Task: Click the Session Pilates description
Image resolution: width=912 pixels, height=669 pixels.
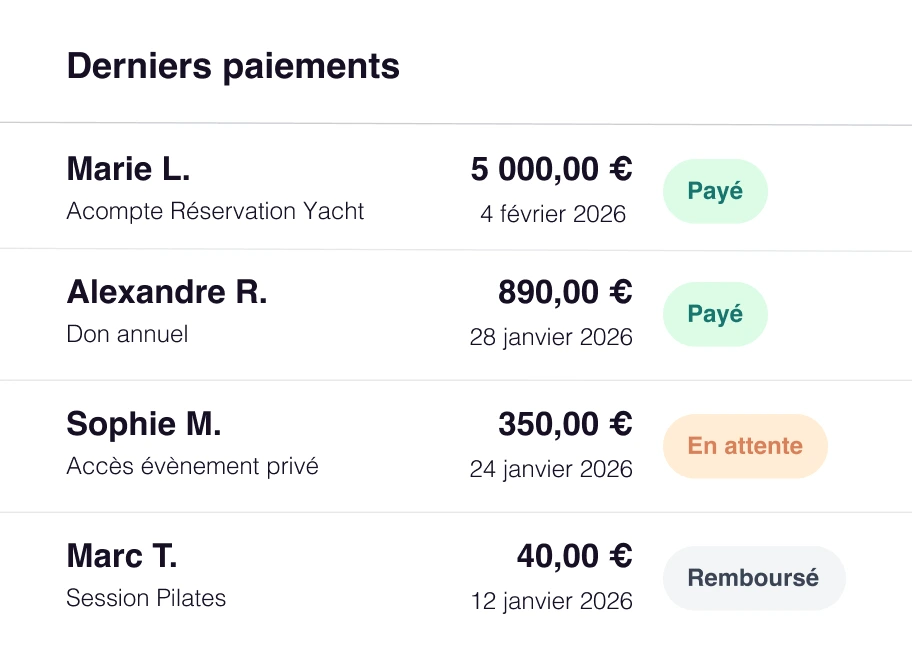Action: tap(146, 598)
